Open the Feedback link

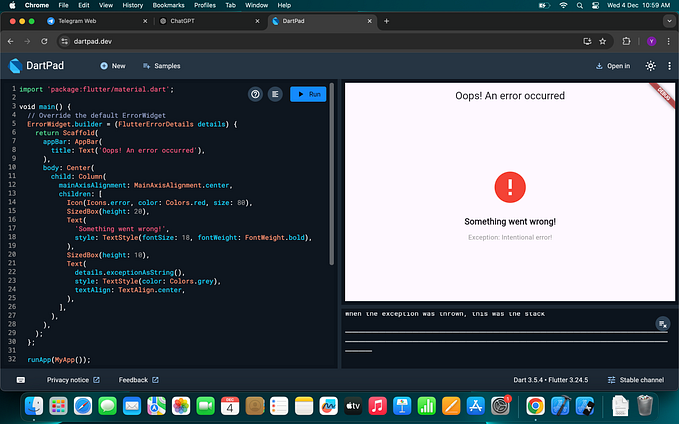coord(139,380)
